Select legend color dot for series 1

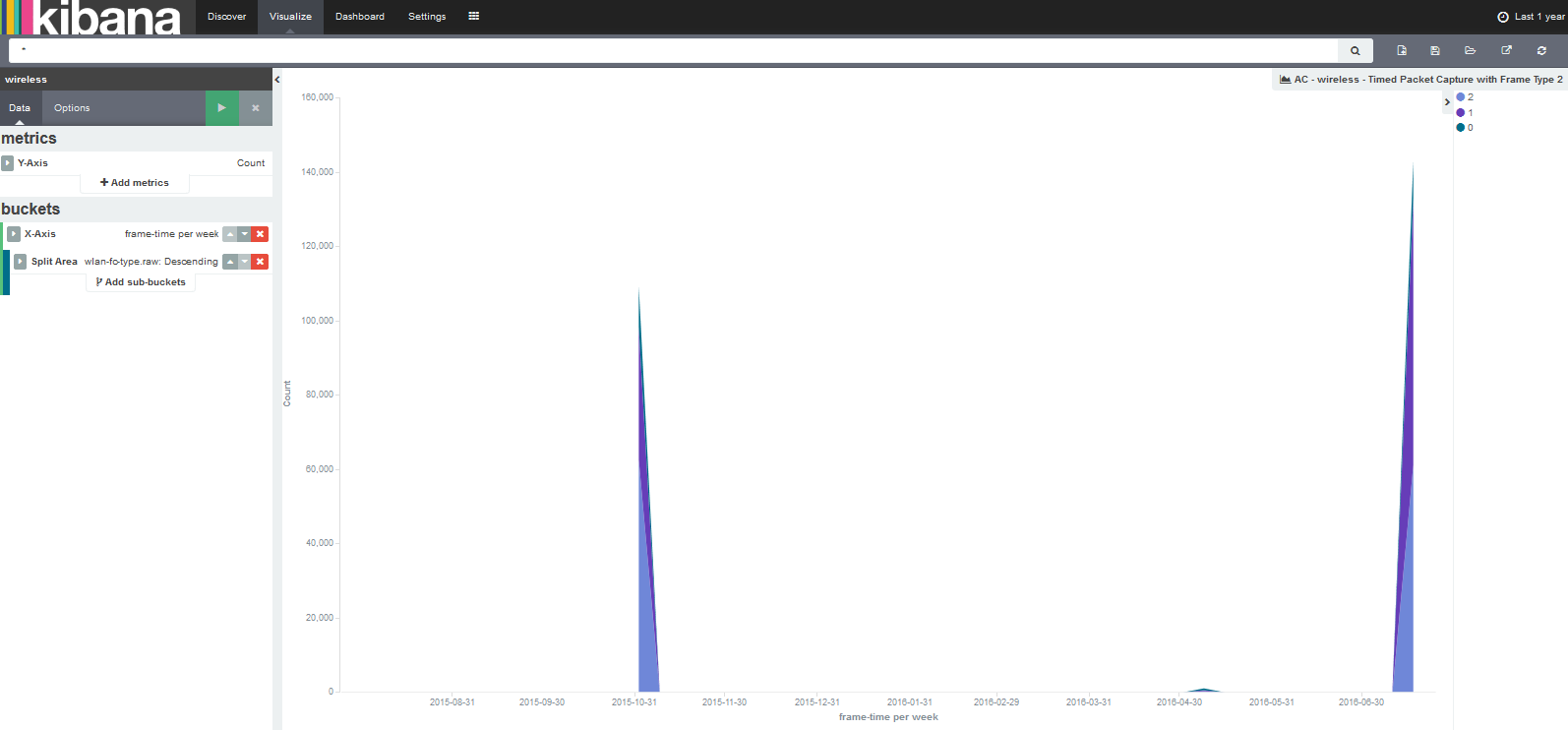(1461, 113)
